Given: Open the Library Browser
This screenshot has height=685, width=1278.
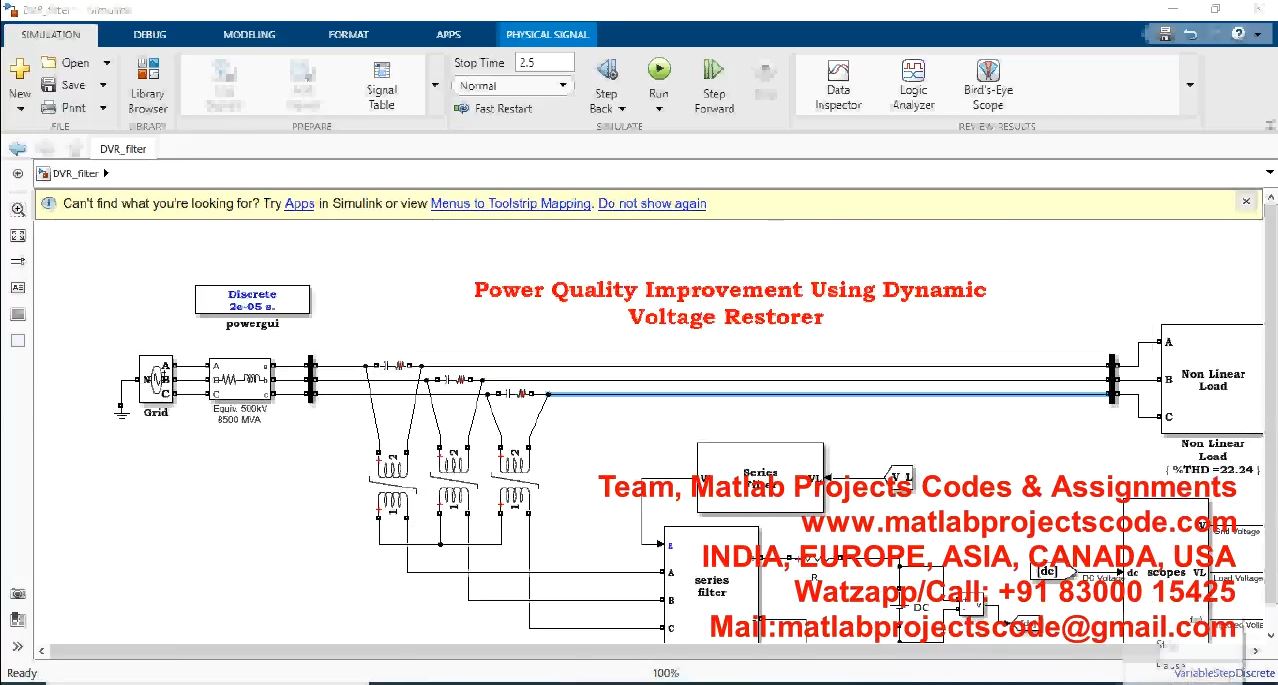Looking at the screenshot, I should (x=148, y=86).
